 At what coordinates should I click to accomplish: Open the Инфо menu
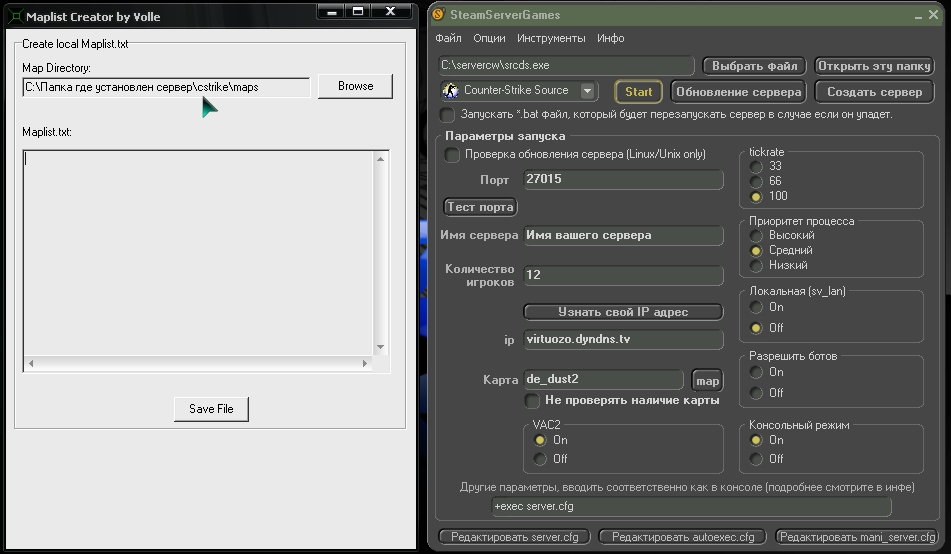(610, 38)
